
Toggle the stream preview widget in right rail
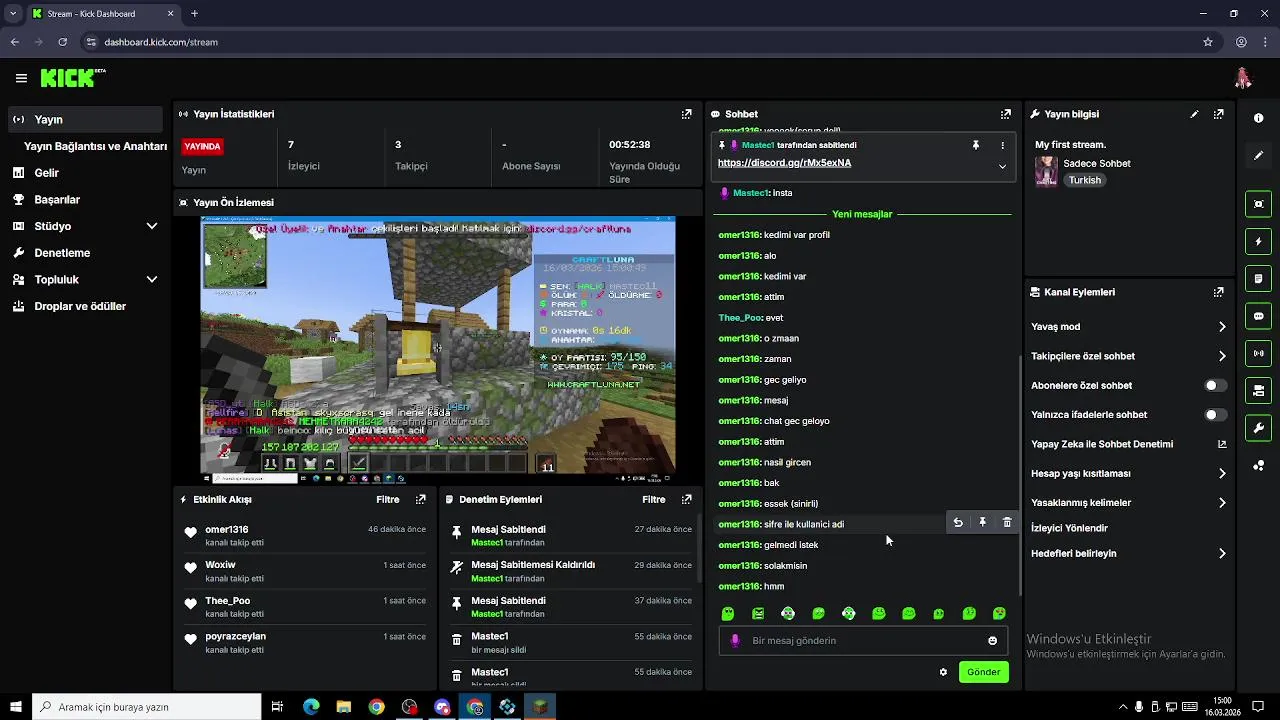pos(1258,204)
